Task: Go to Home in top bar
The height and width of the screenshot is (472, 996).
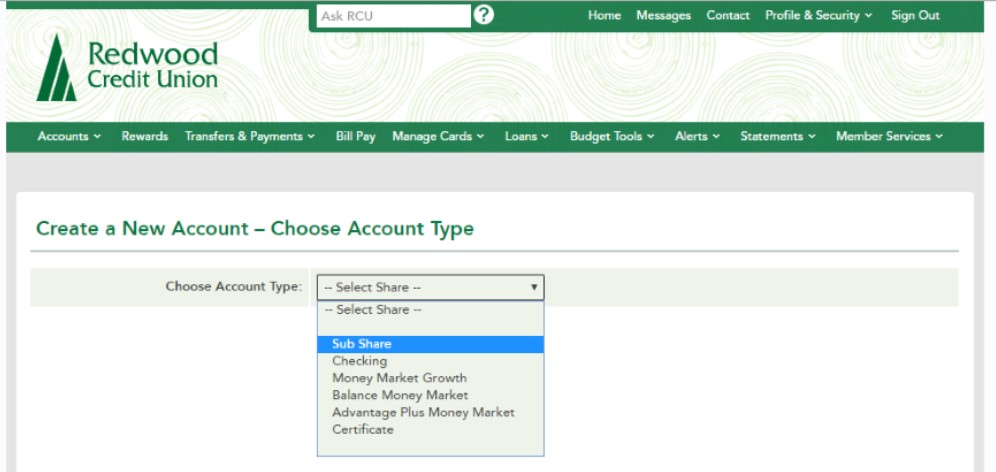Action: 604,15
